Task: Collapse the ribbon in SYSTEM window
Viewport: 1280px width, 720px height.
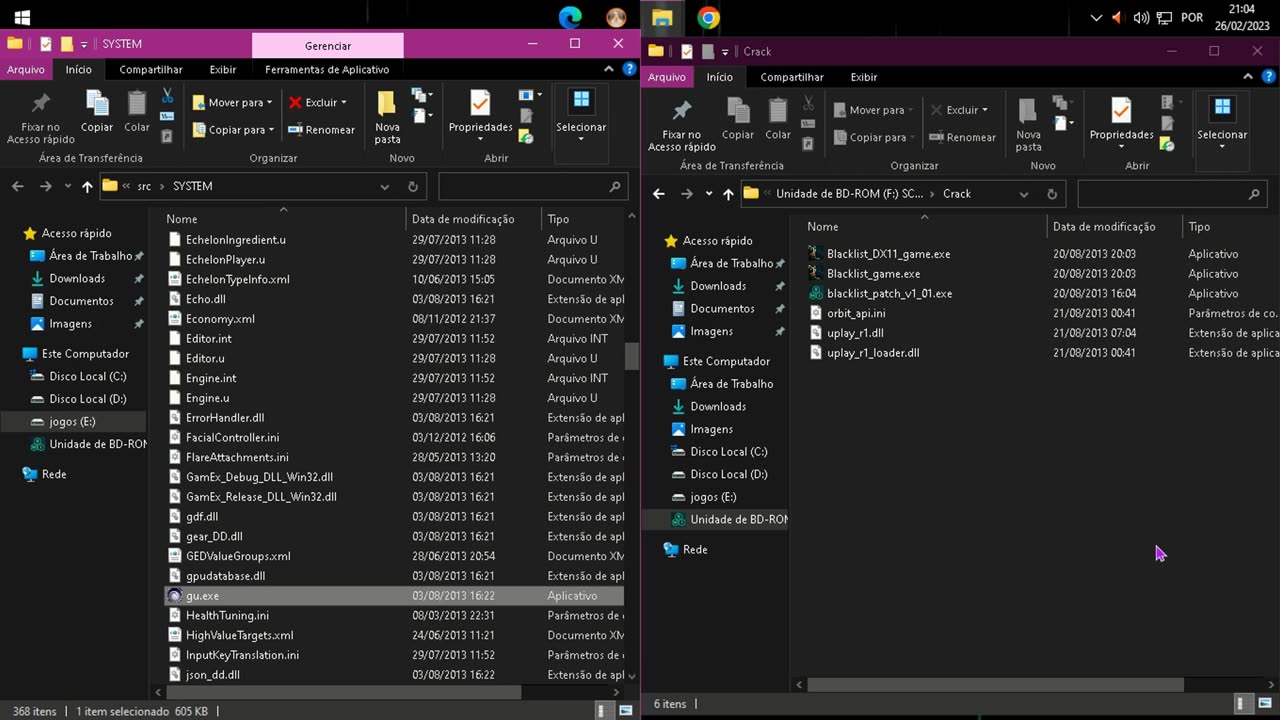Action: pos(609,69)
